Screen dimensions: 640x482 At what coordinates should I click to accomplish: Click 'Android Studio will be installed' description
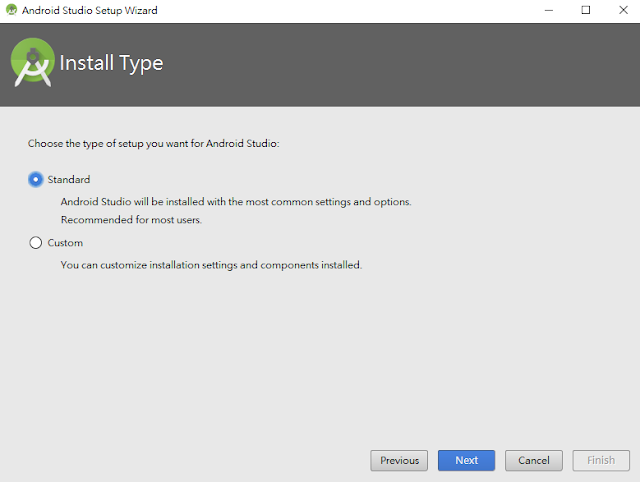click(236, 202)
